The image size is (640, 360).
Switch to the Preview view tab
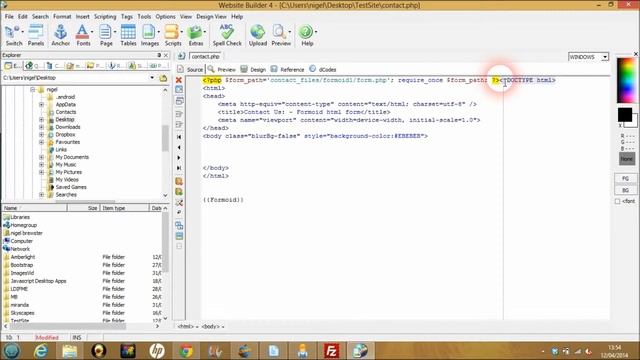coord(222,69)
